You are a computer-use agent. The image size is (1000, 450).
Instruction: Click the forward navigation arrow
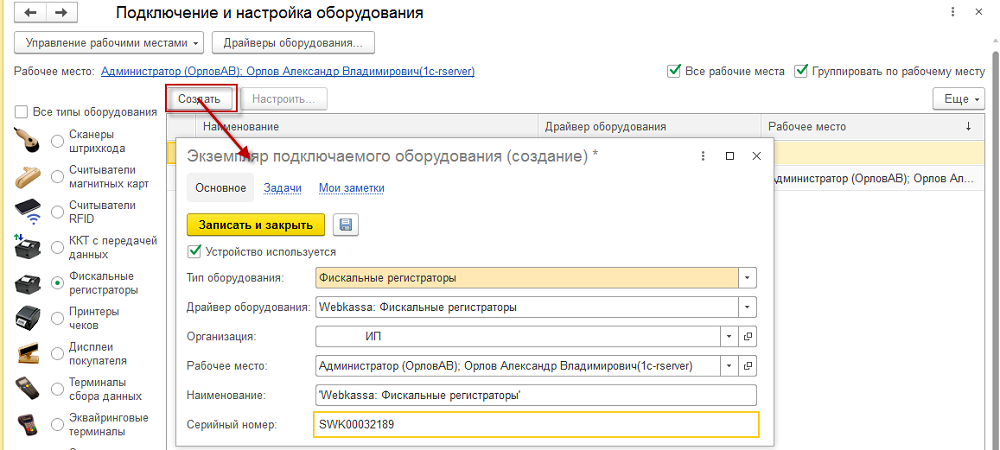tap(61, 13)
